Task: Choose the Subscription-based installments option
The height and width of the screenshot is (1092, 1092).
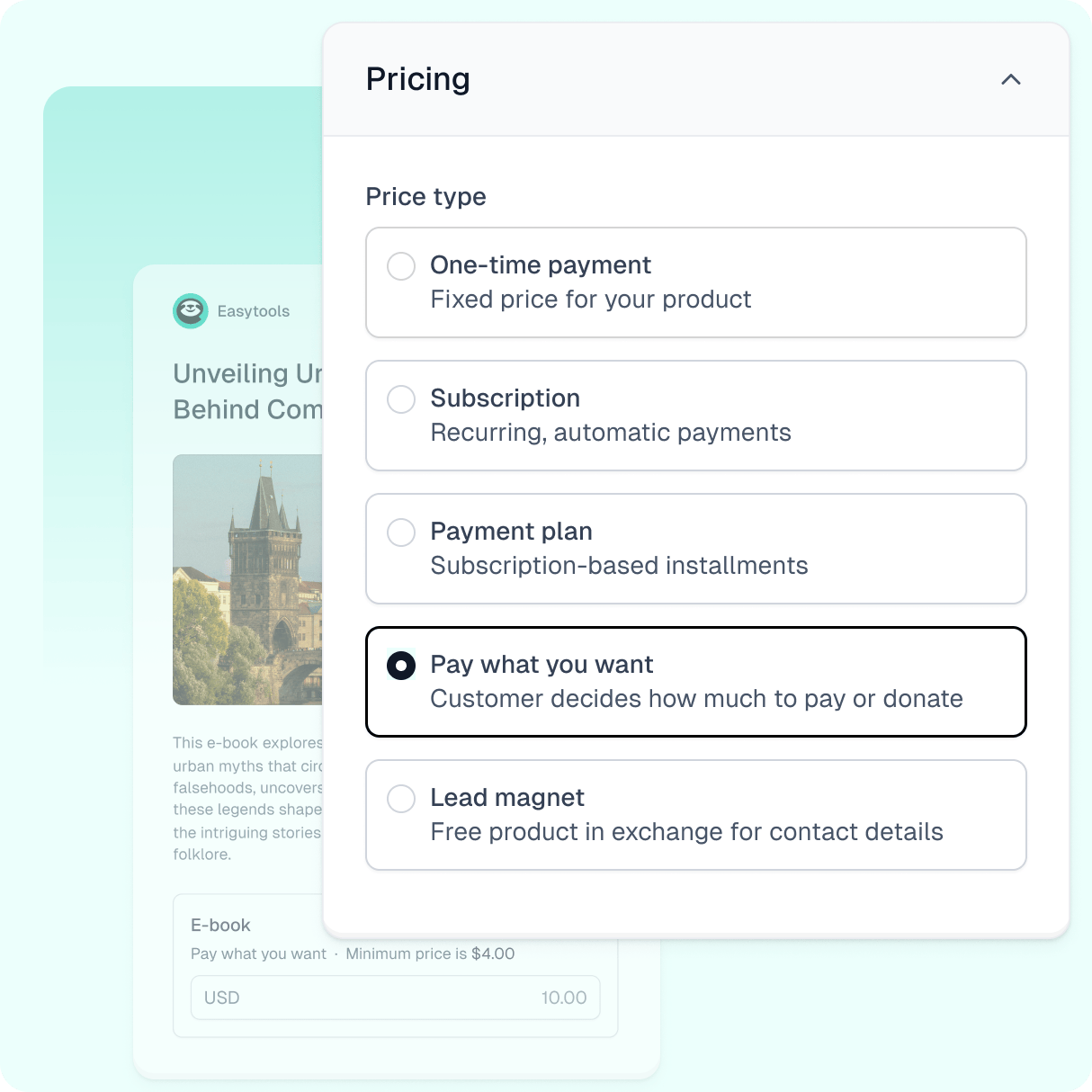Action: pyautogui.click(x=696, y=549)
